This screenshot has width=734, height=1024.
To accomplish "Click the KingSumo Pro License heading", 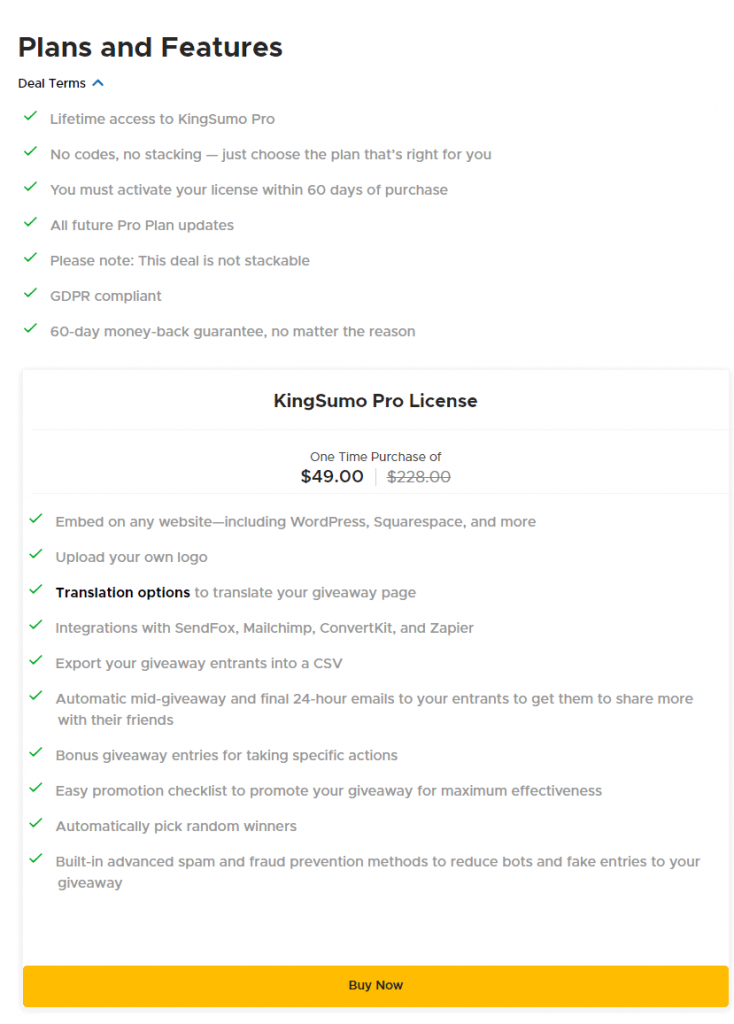I will point(375,401).
